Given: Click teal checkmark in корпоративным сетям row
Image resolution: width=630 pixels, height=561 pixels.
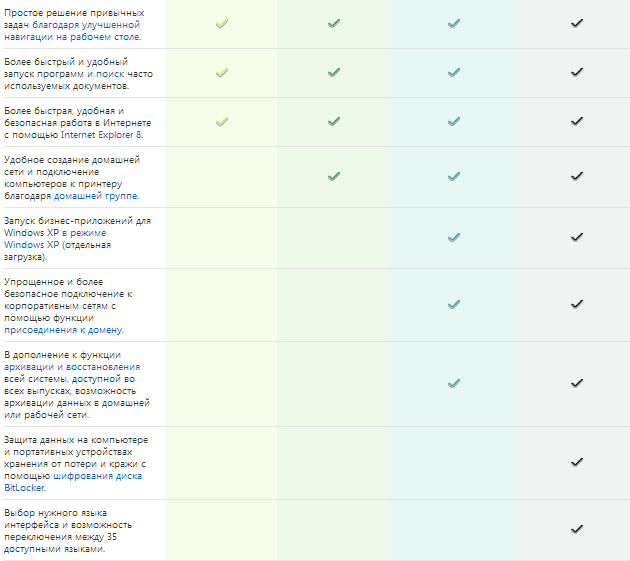Looking at the screenshot, I should pyautogui.click(x=454, y=305).
